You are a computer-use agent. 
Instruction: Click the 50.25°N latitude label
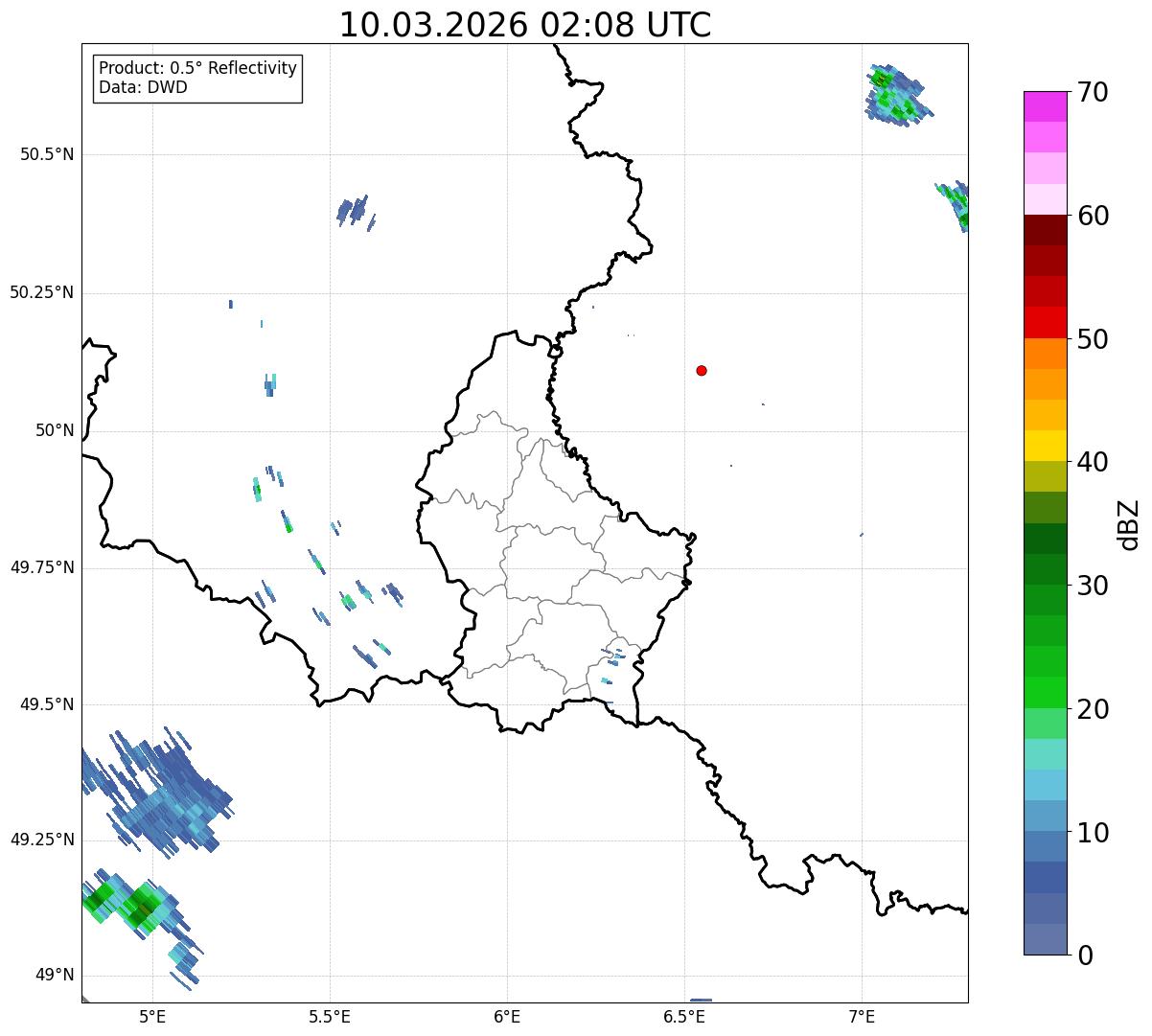coord(42,292)
